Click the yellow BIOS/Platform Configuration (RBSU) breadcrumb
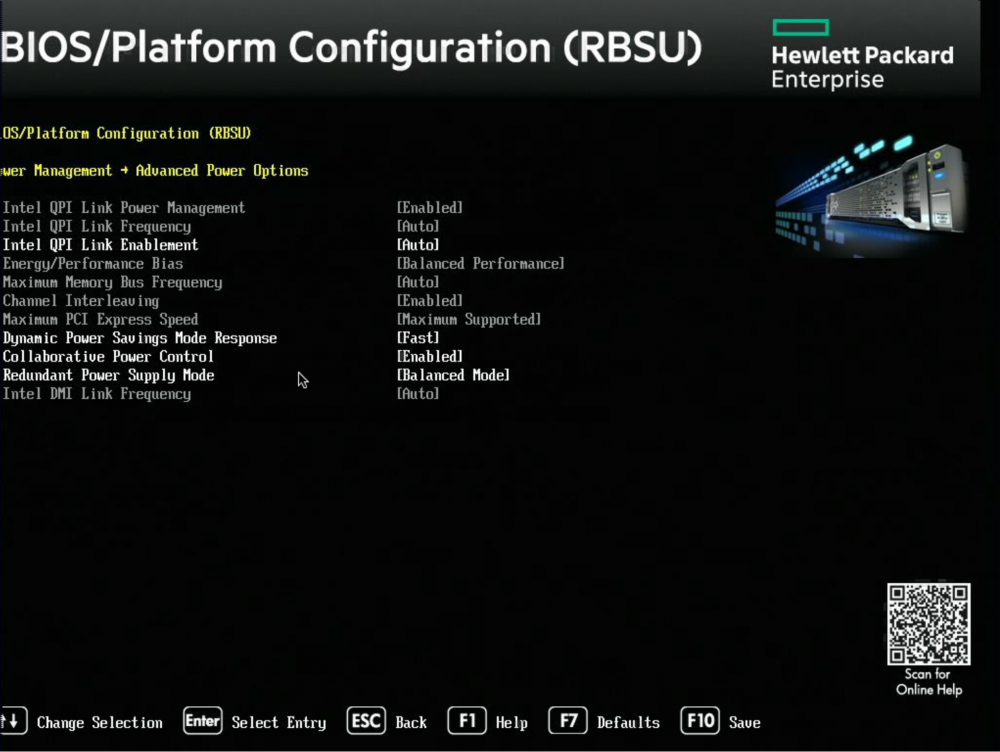The image size is (1000, 752). tap(126, 133)
